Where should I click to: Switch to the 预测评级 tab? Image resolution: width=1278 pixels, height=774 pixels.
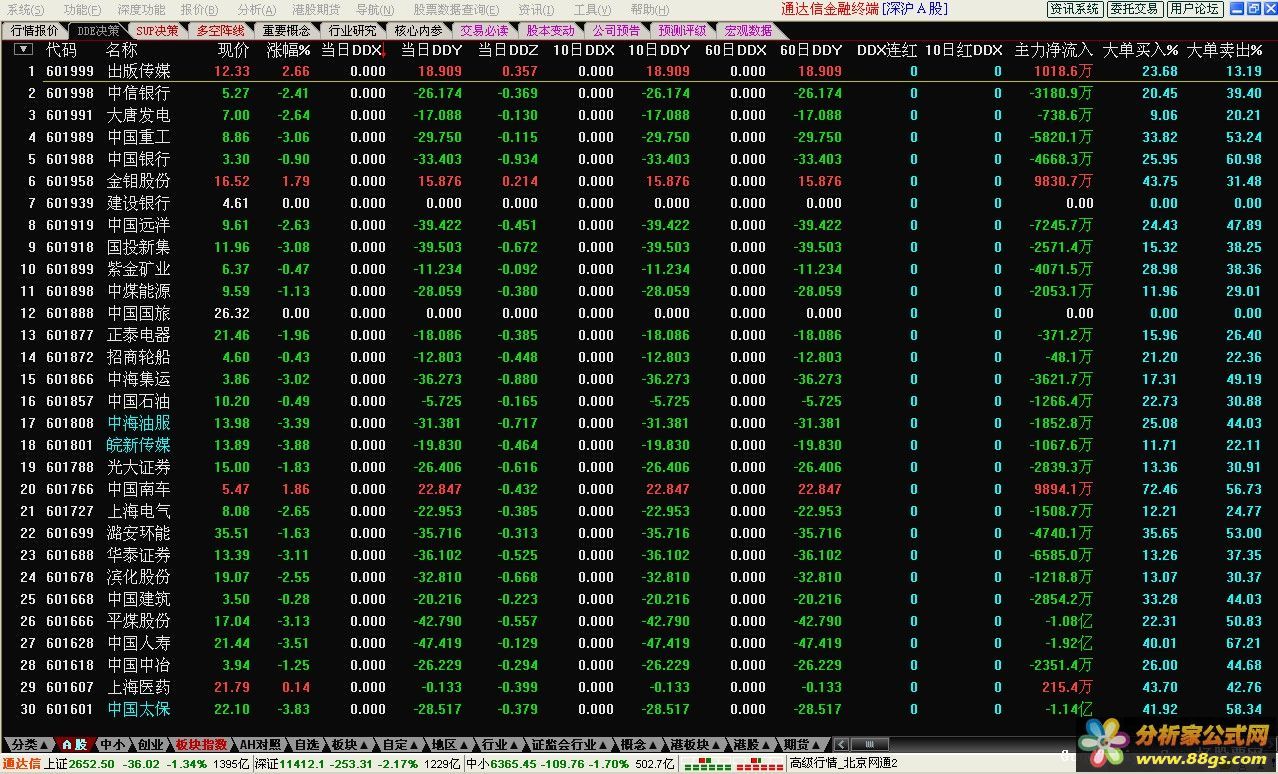click(682, 30)
